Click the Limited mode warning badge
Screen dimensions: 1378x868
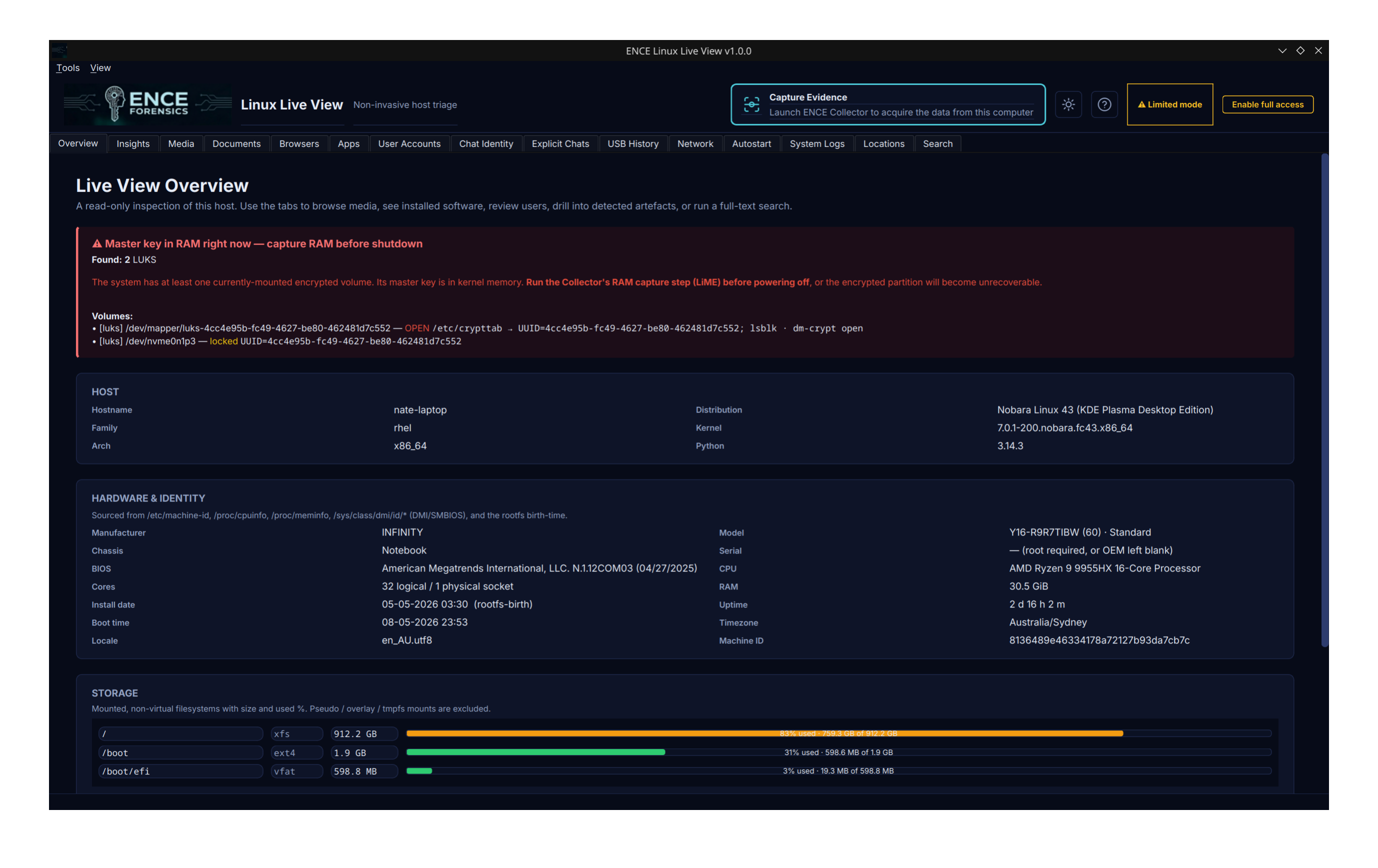point(1169,104)
